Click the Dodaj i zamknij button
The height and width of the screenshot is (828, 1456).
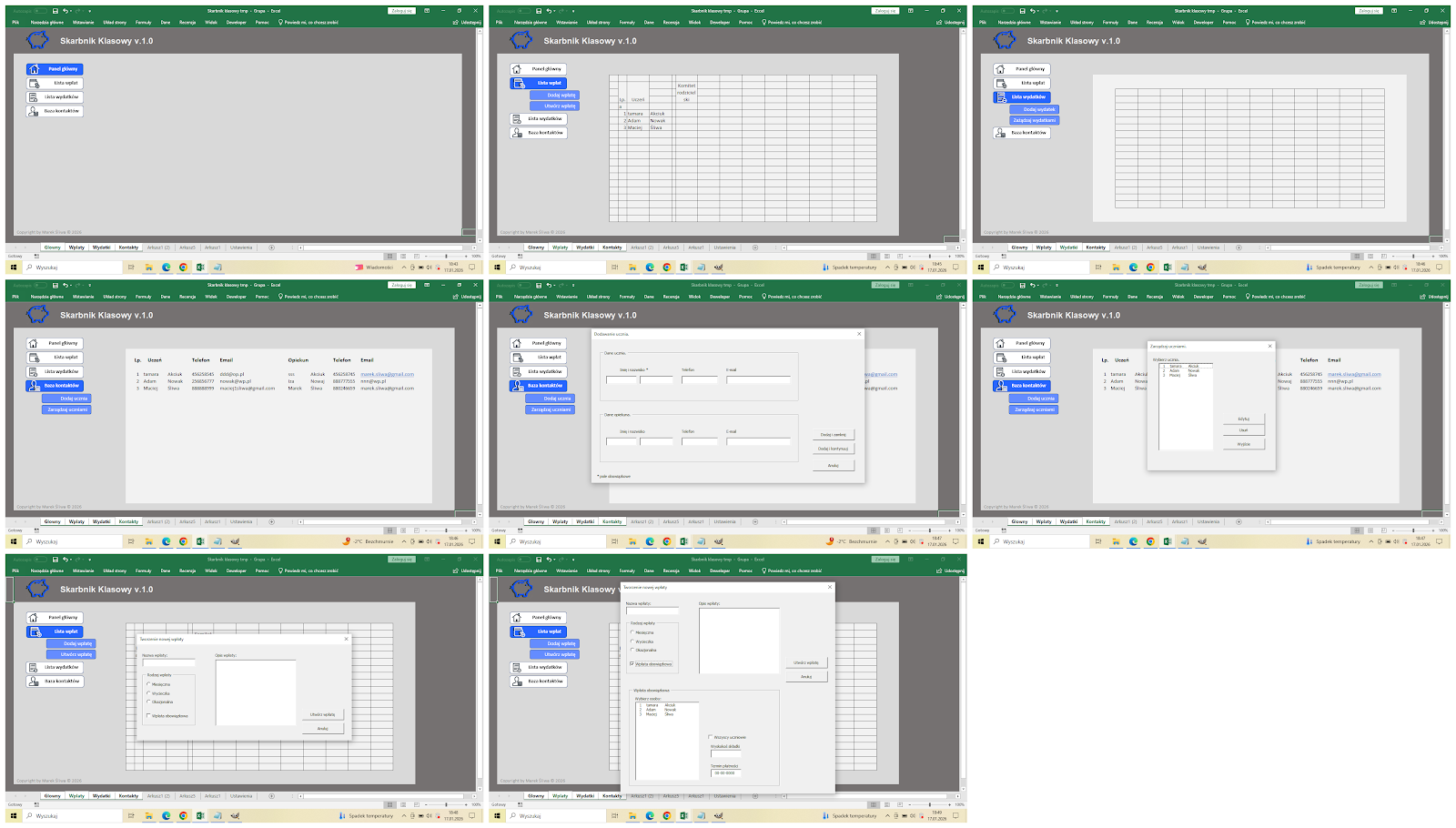[x=834, y=435]
